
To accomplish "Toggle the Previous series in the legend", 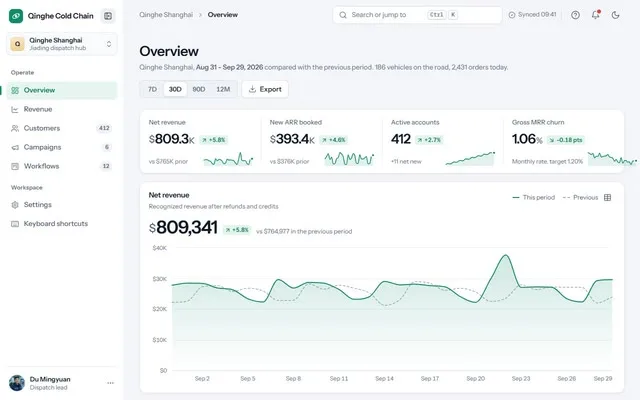I will coord(580,198).
